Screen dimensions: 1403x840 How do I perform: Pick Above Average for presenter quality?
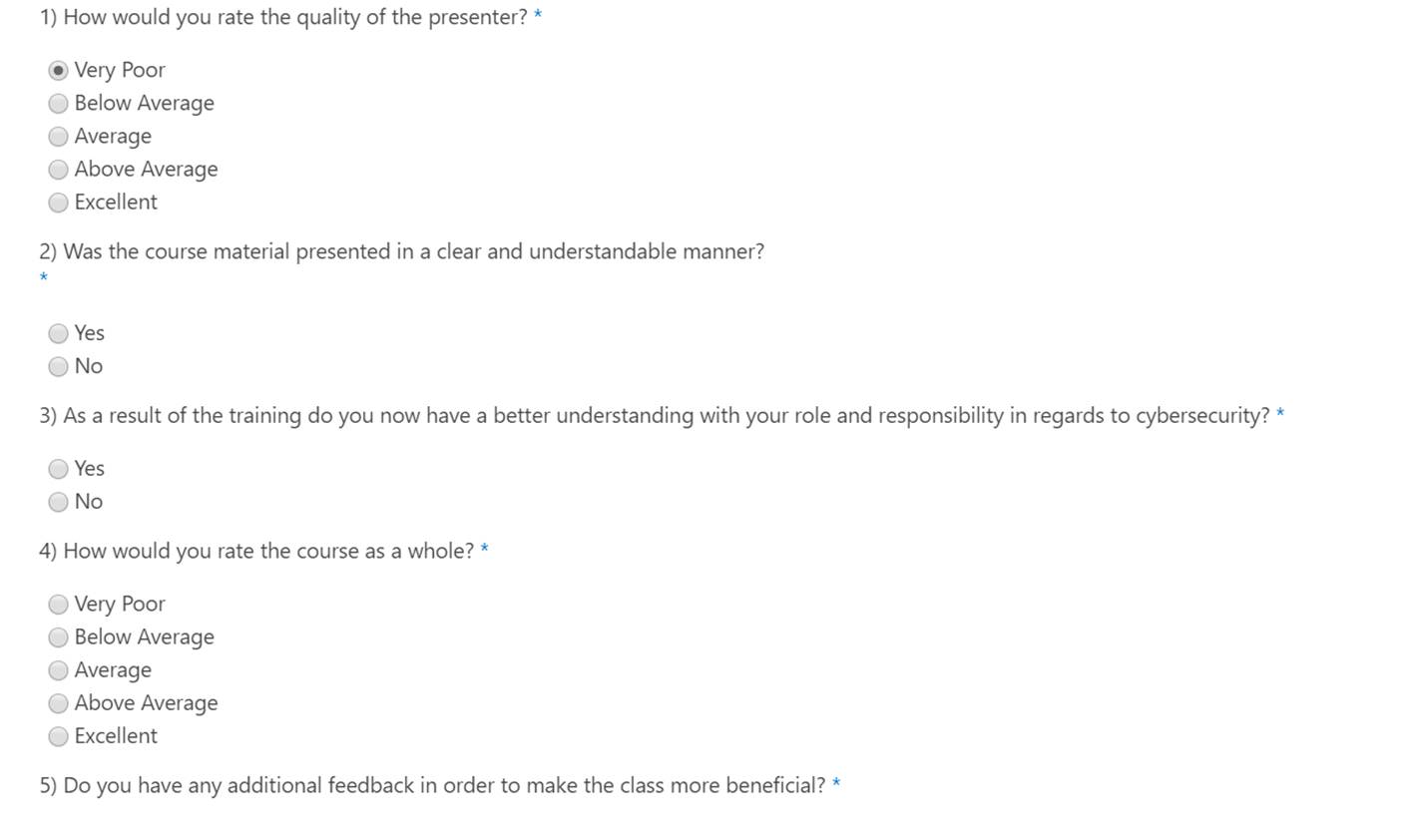point(58,169)
